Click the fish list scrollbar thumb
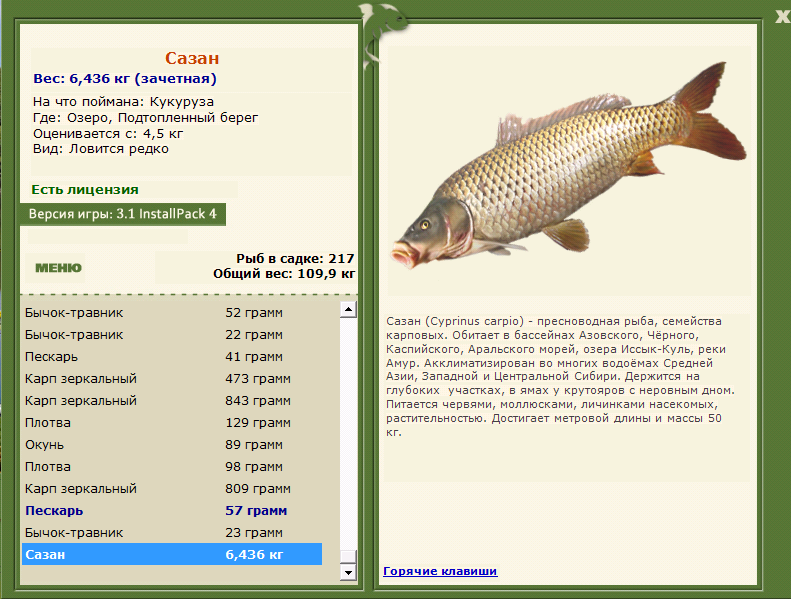 (x=348, y=557)
